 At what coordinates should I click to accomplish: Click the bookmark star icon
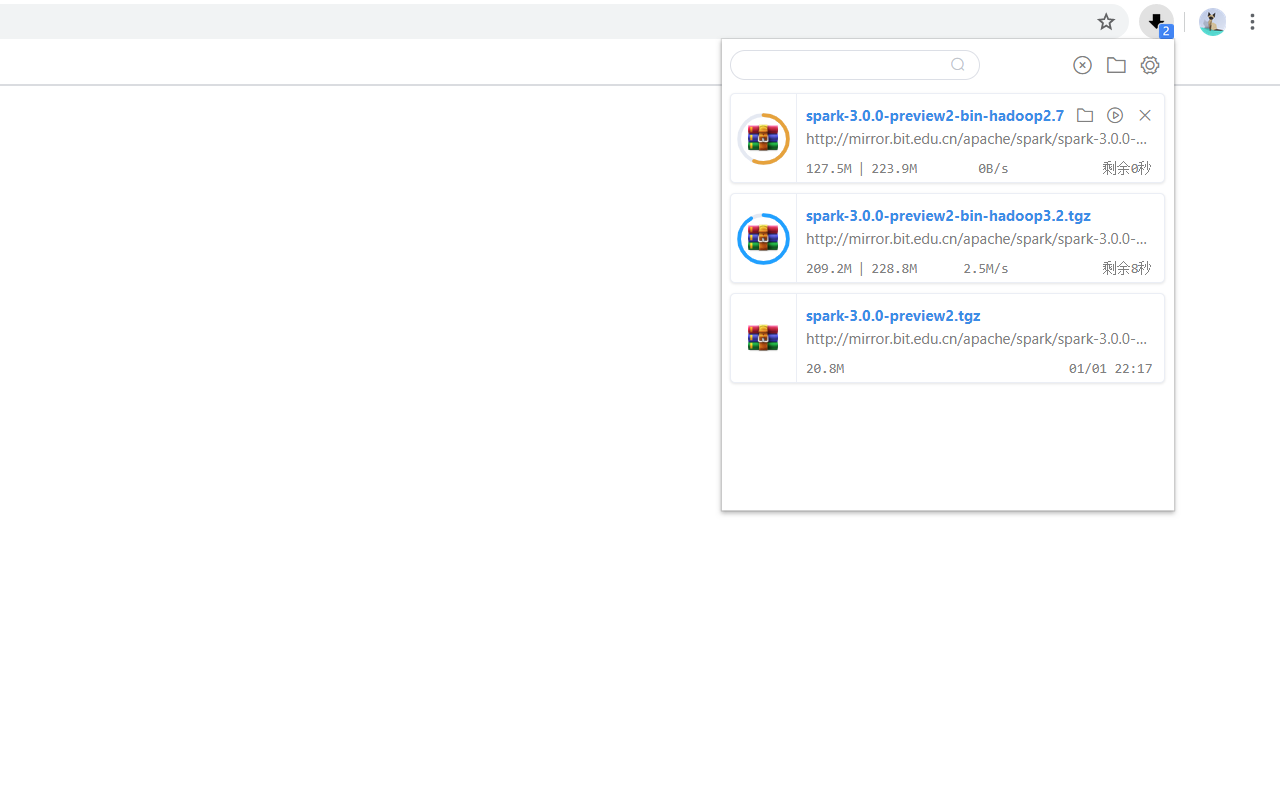1106,22
